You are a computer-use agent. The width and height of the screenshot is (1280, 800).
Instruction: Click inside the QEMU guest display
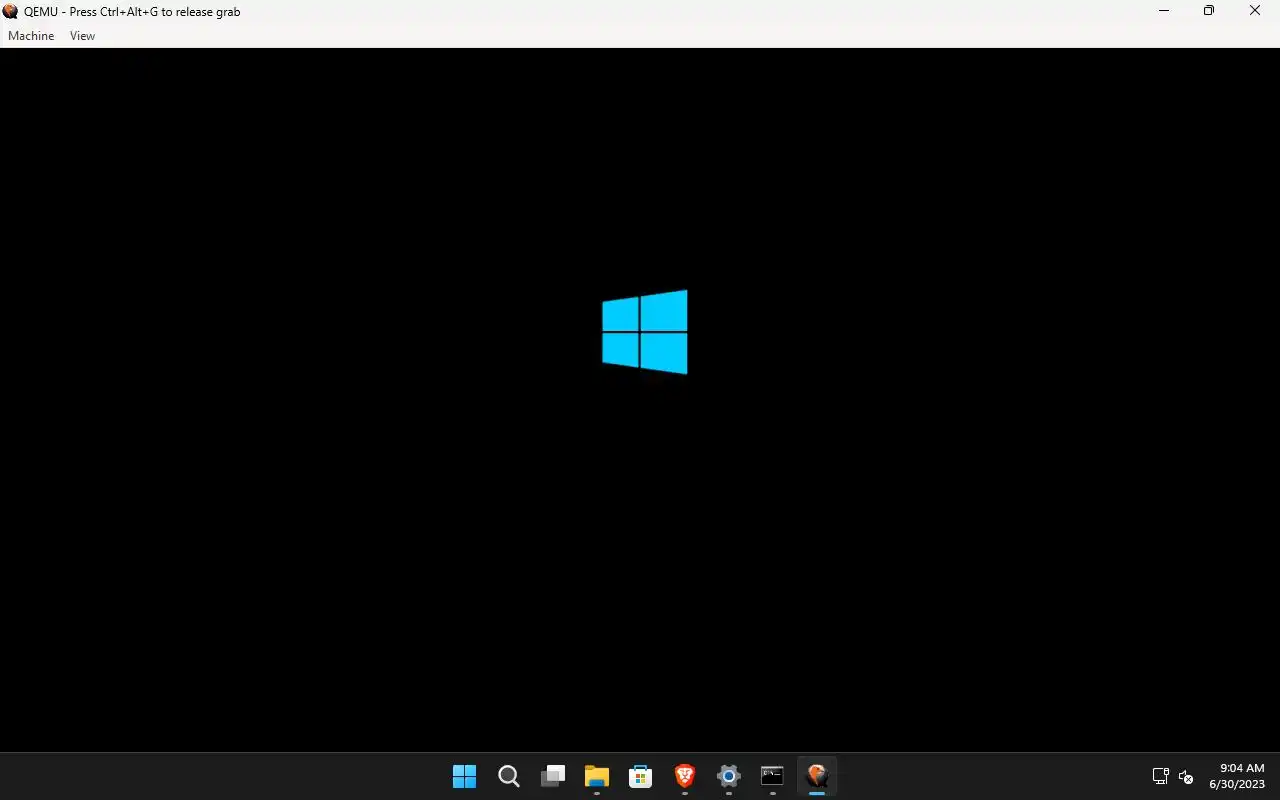640,400
